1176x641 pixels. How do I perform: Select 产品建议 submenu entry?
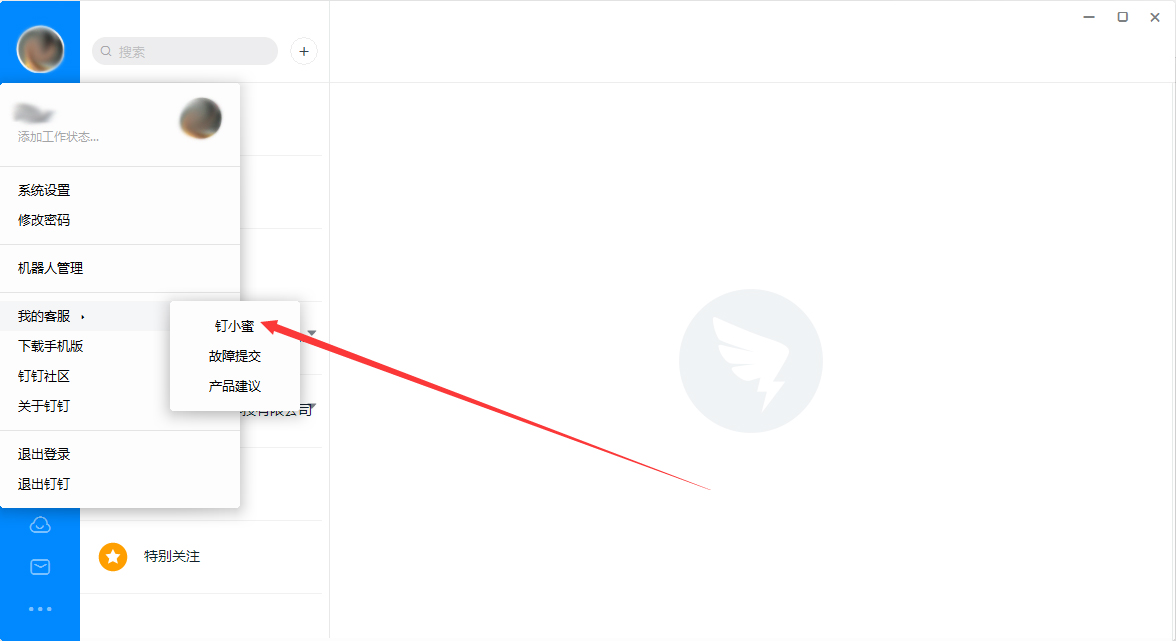click(x=235, y=386)
